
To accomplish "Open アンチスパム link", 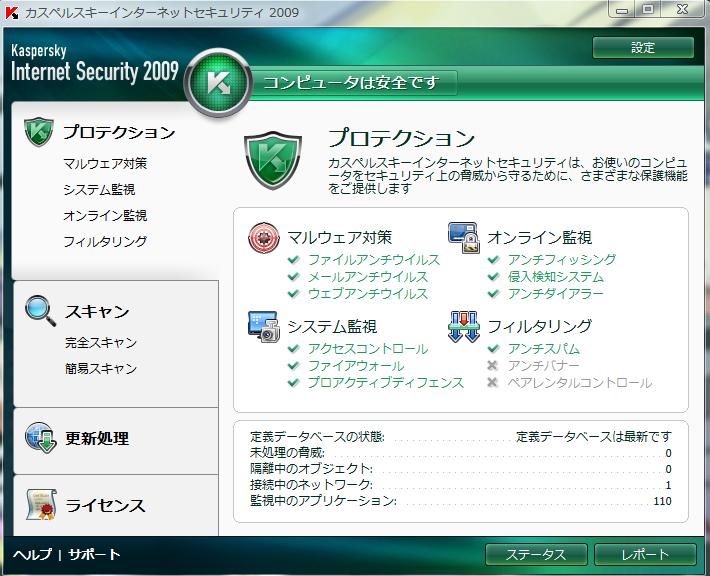I will (543, 349).
